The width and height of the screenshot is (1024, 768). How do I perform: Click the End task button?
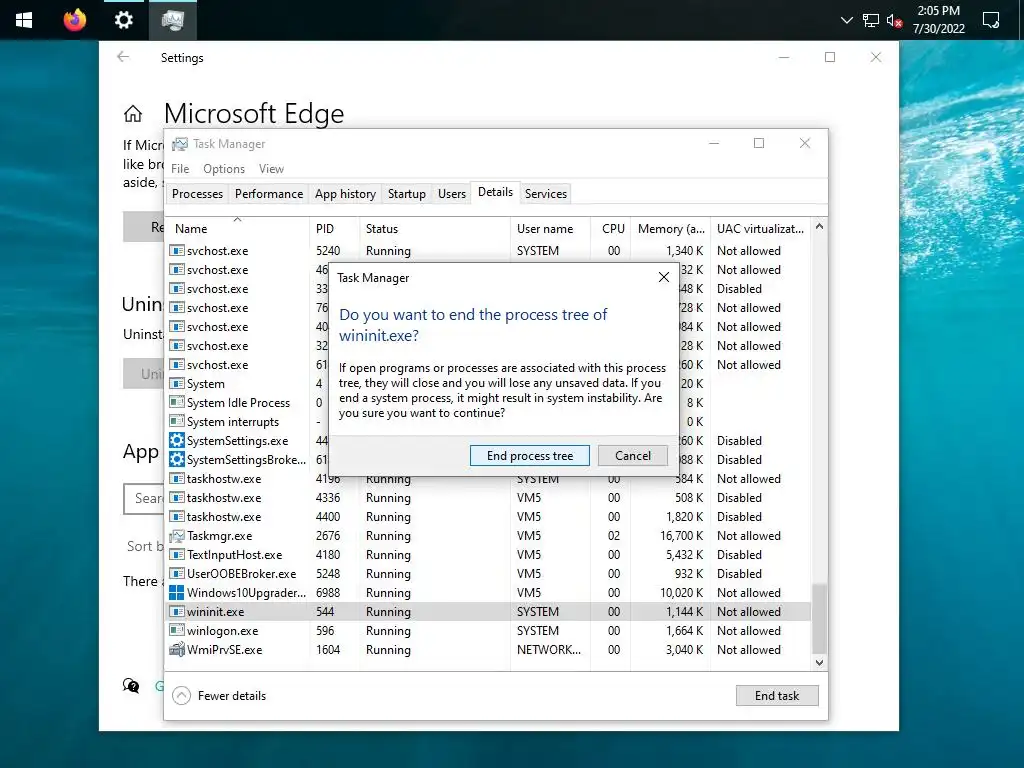pyautogui.click(x=776, y=696)
